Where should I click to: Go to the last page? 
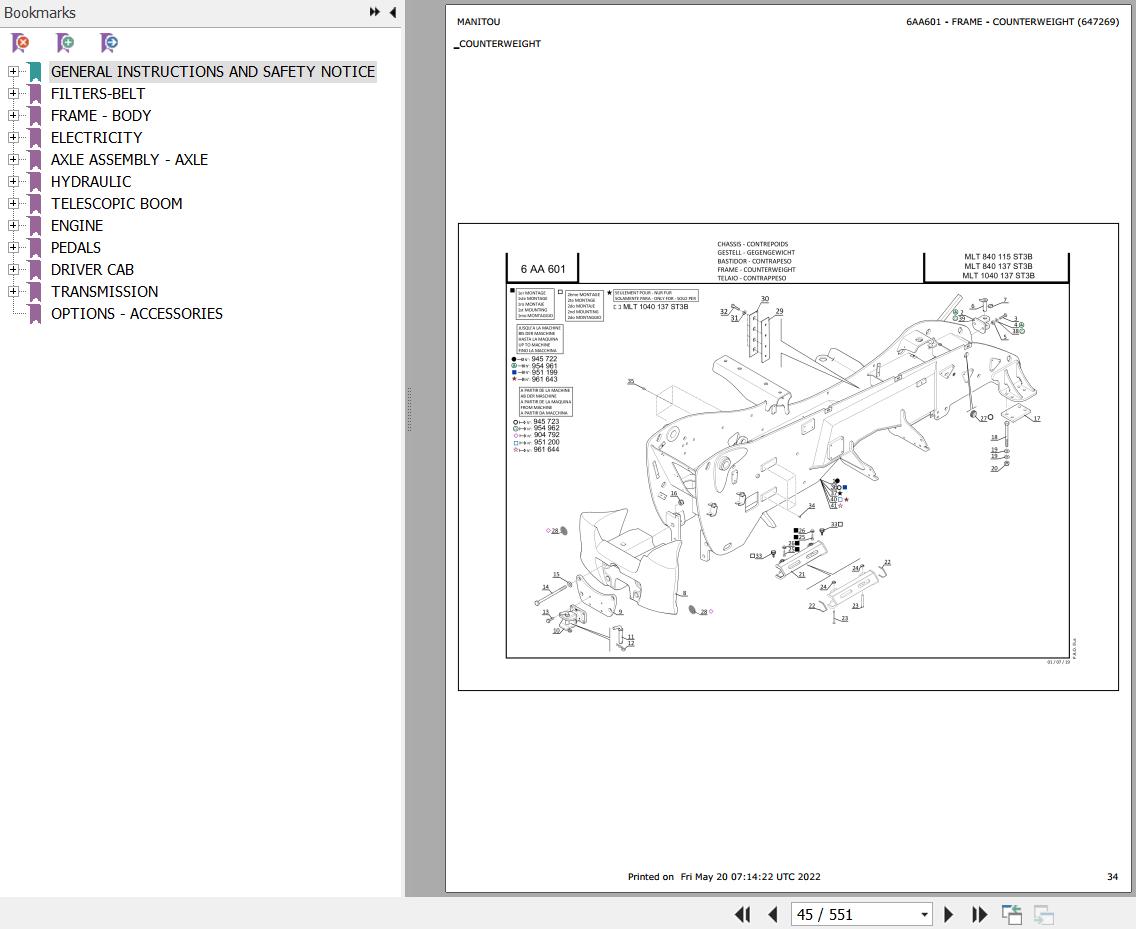tap(979, 915)
